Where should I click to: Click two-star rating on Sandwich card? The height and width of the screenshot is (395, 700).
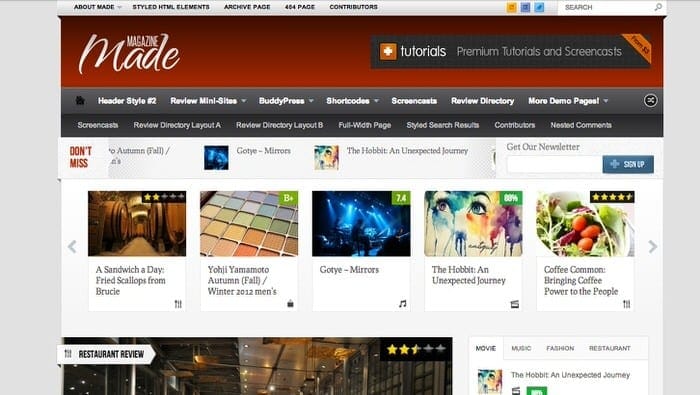[164, 197]
